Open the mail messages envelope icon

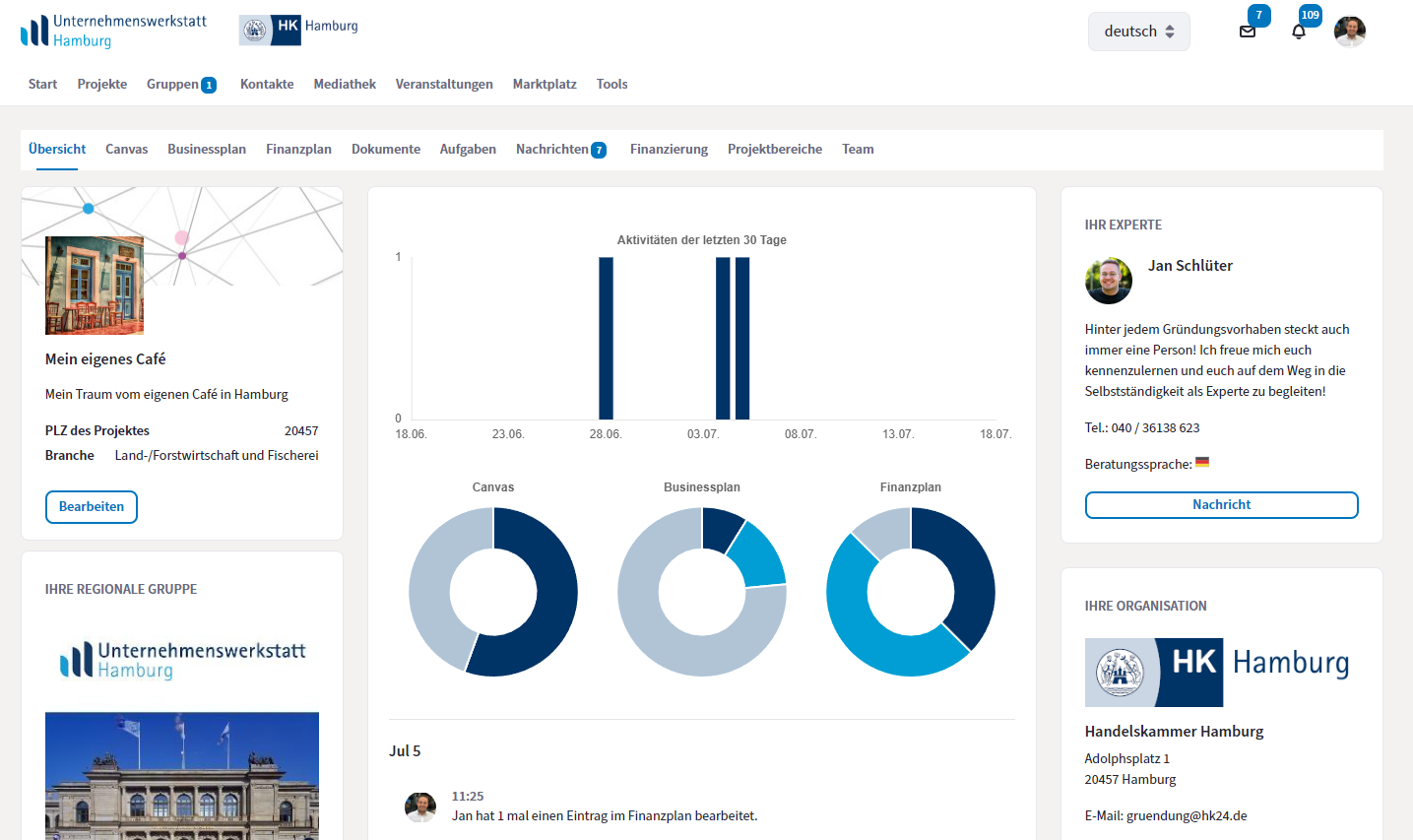[1248, 32]
